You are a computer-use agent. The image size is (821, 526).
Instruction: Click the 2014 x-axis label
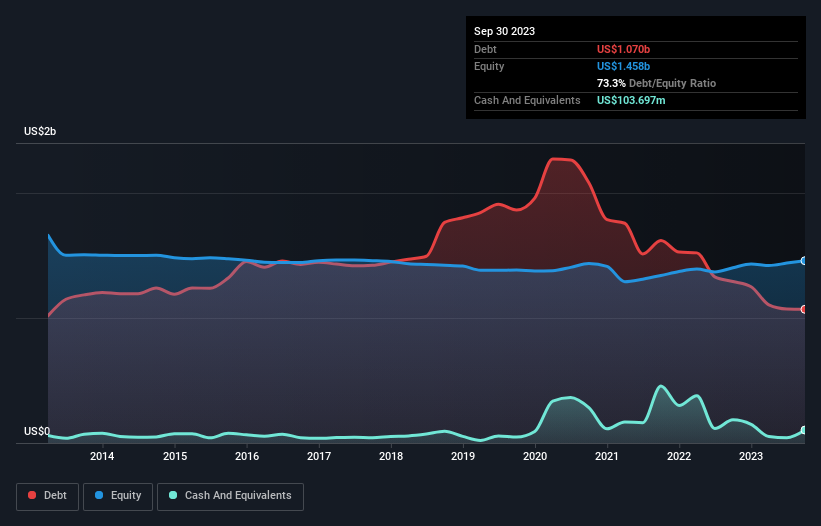point(102,456)
